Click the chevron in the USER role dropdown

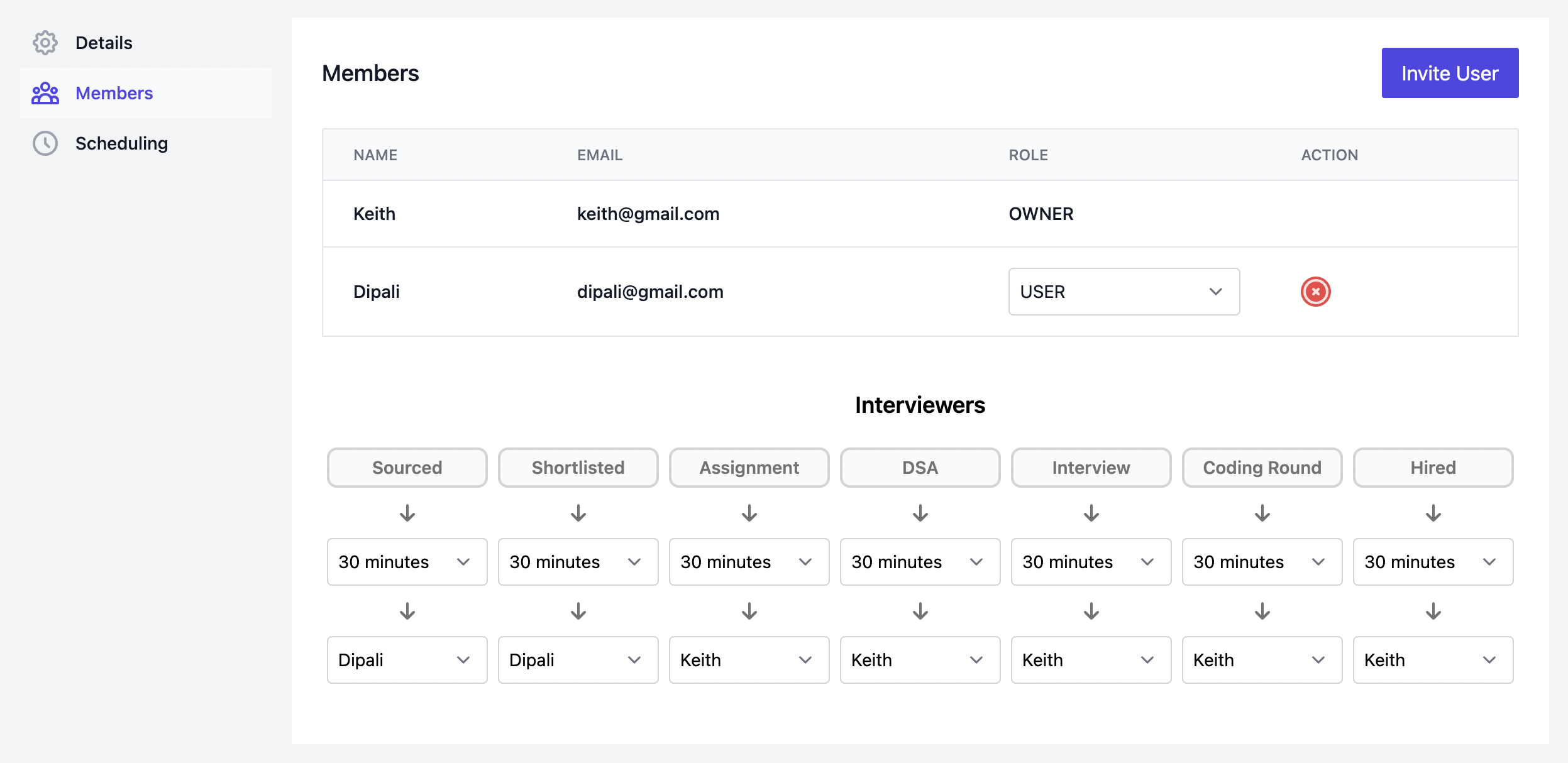coord(1216,292)
